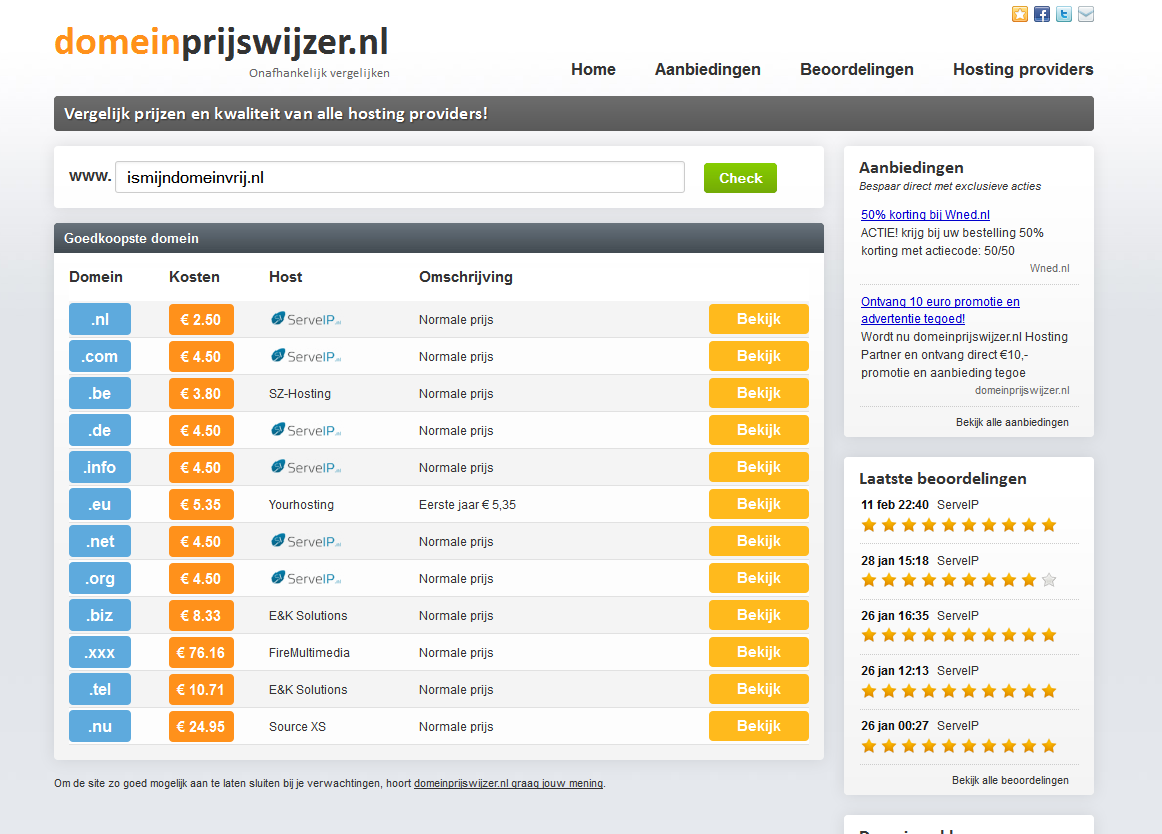Click Bekijk for the .xxx domain
Viewport: 1162px width, 834px height.
[x=758, y=652]
